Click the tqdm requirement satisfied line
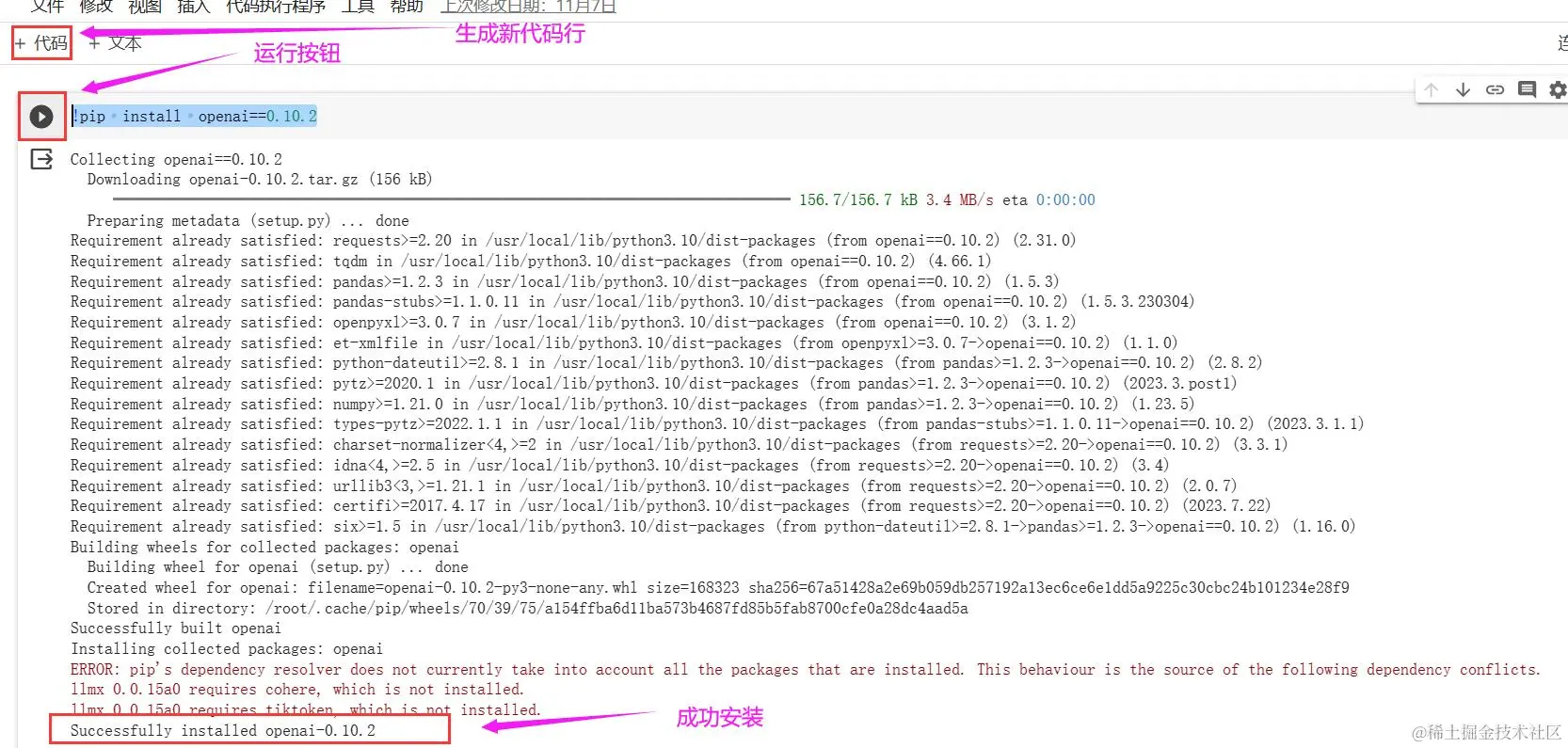Viewport: 1568px width, 748px height. click(531, 261)
